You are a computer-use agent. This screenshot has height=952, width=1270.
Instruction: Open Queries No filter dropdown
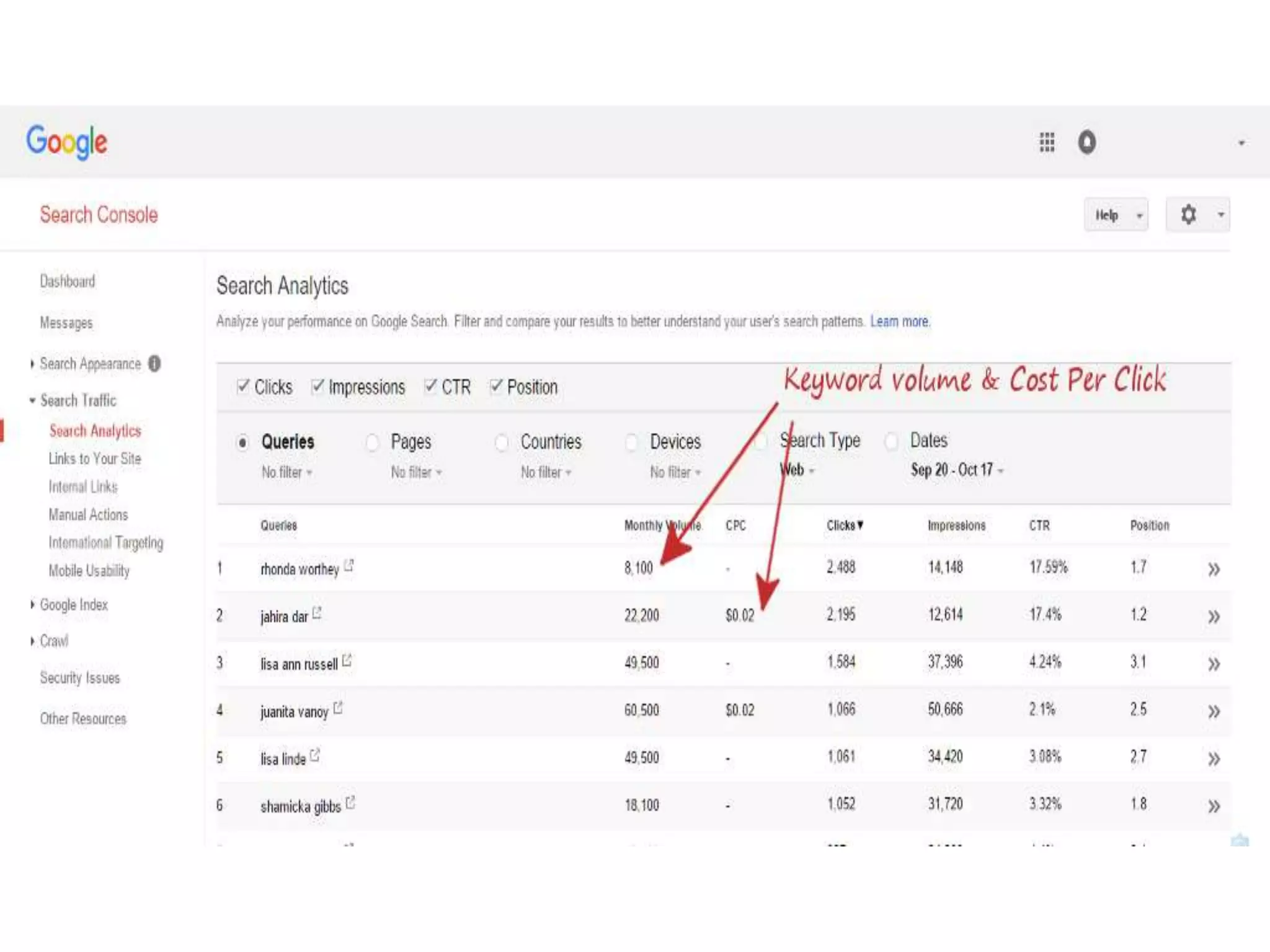286,472
